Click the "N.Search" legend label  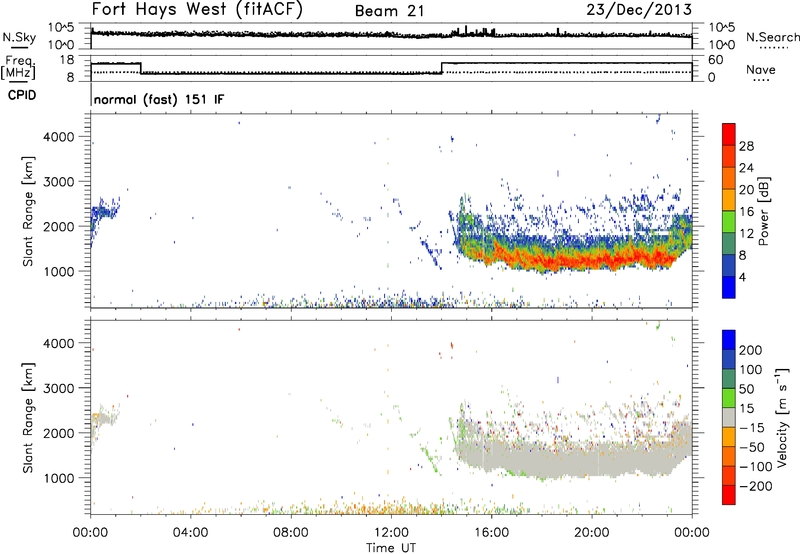click(773, 37)
